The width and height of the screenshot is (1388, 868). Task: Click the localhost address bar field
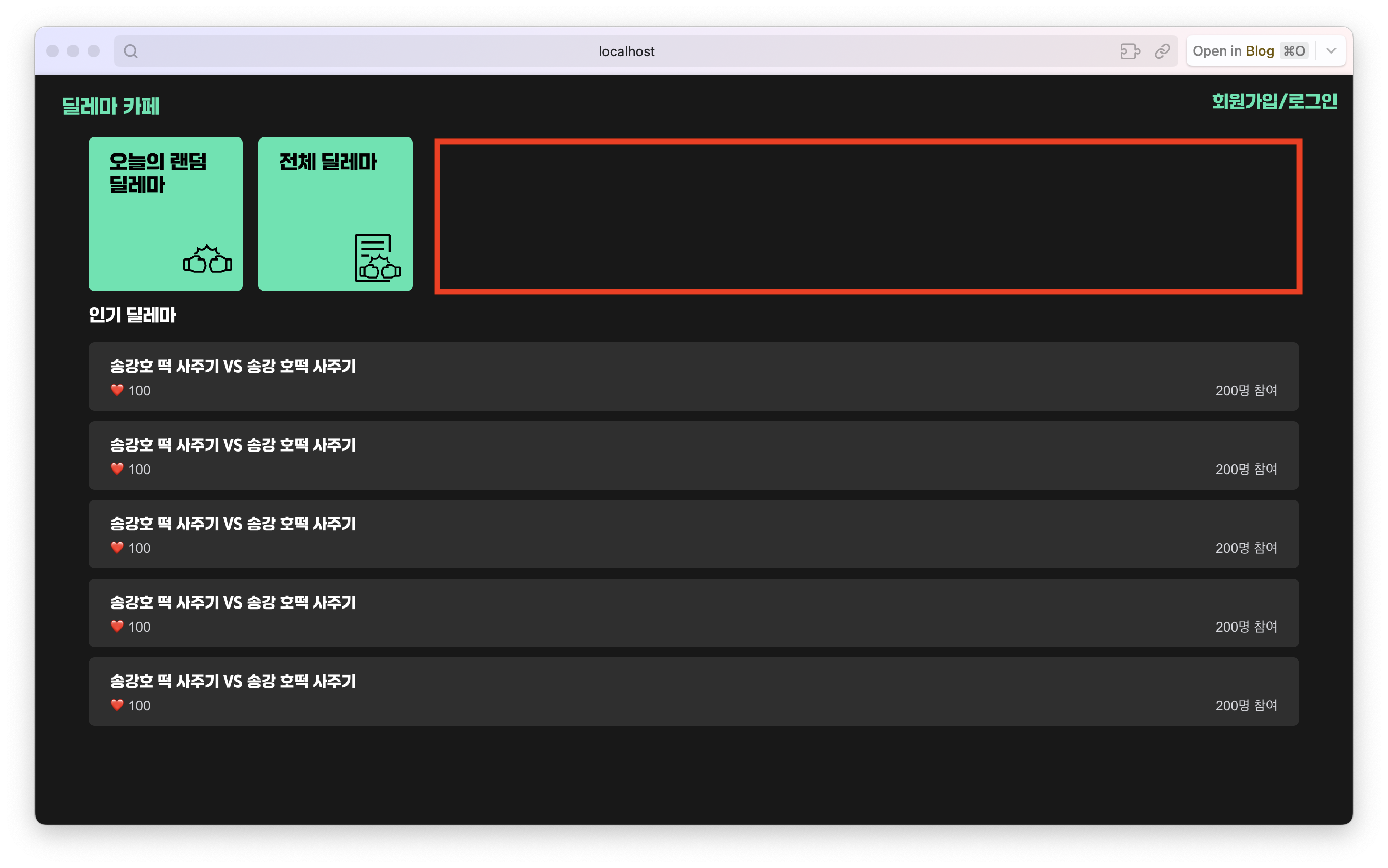(x=626, y=51)
